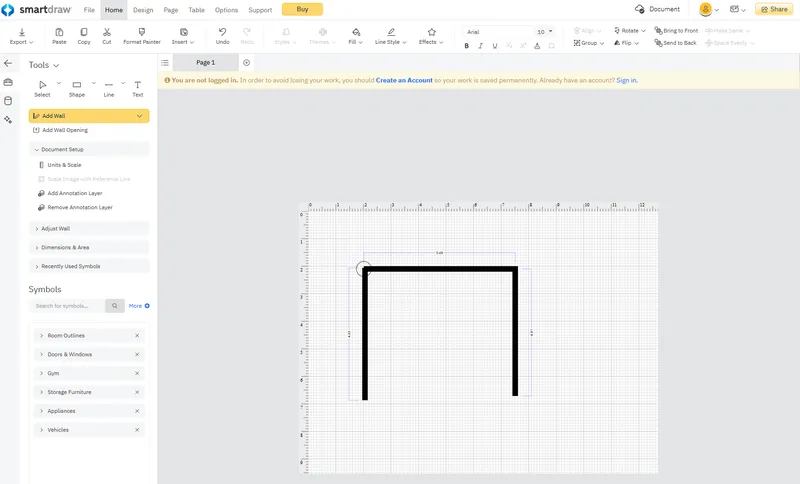This screenshot has height=484, width=800.
Task: Activate the Format Painter tool
Action: coord(142,36)
